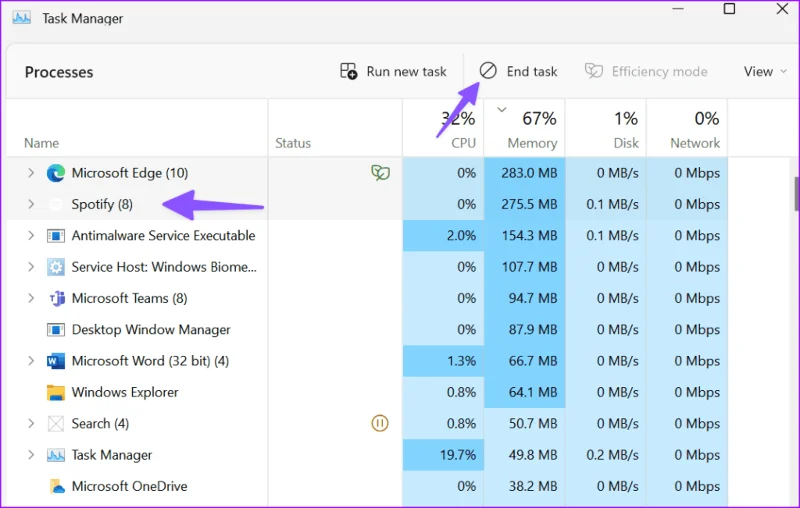This screenshot has height=508, width=800.
Task: Select the Microsoft OneDrive row name
Action: point(130,486)
